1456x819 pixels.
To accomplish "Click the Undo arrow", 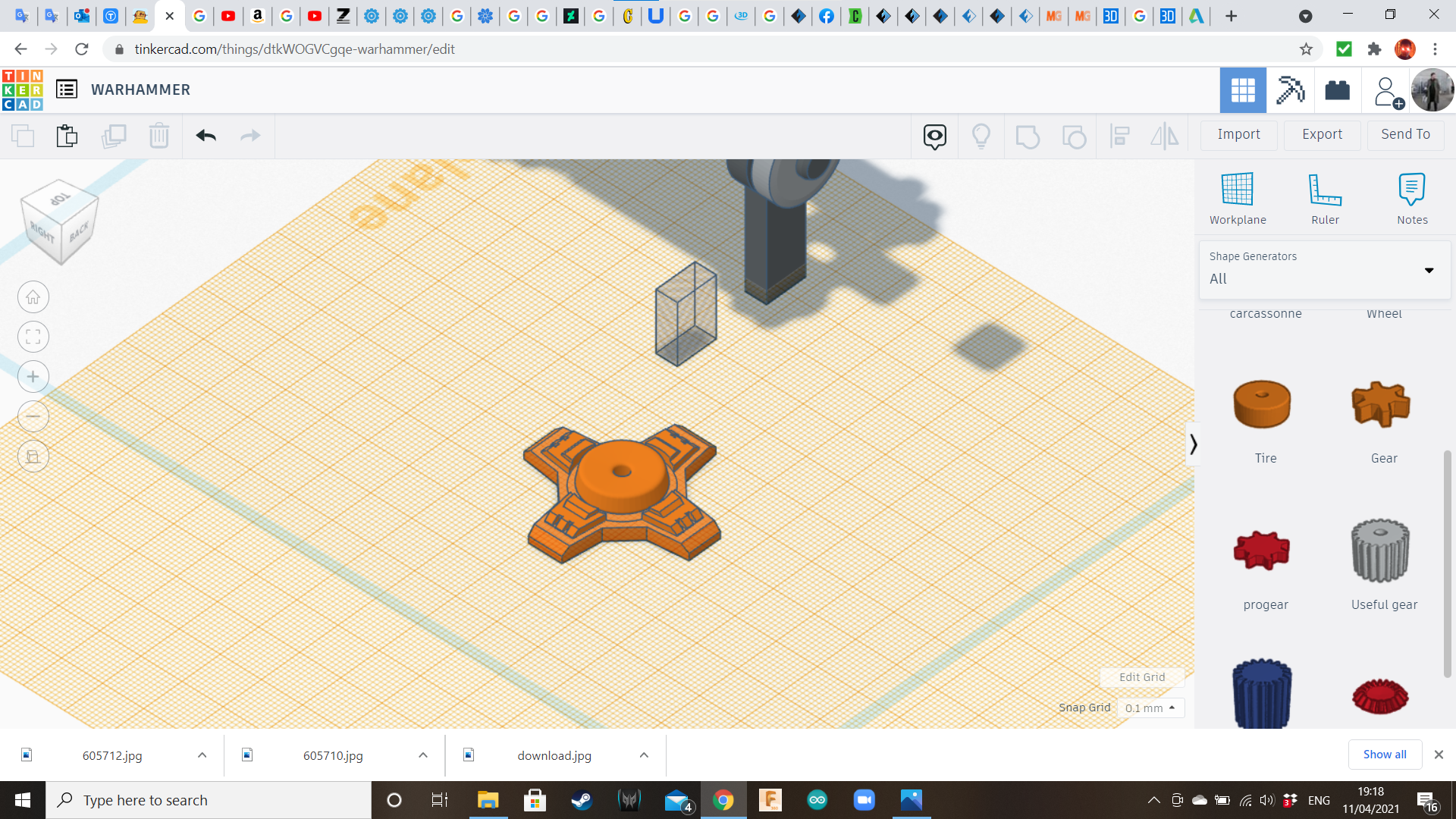I will pyautogui.click(x=206, y=136).
